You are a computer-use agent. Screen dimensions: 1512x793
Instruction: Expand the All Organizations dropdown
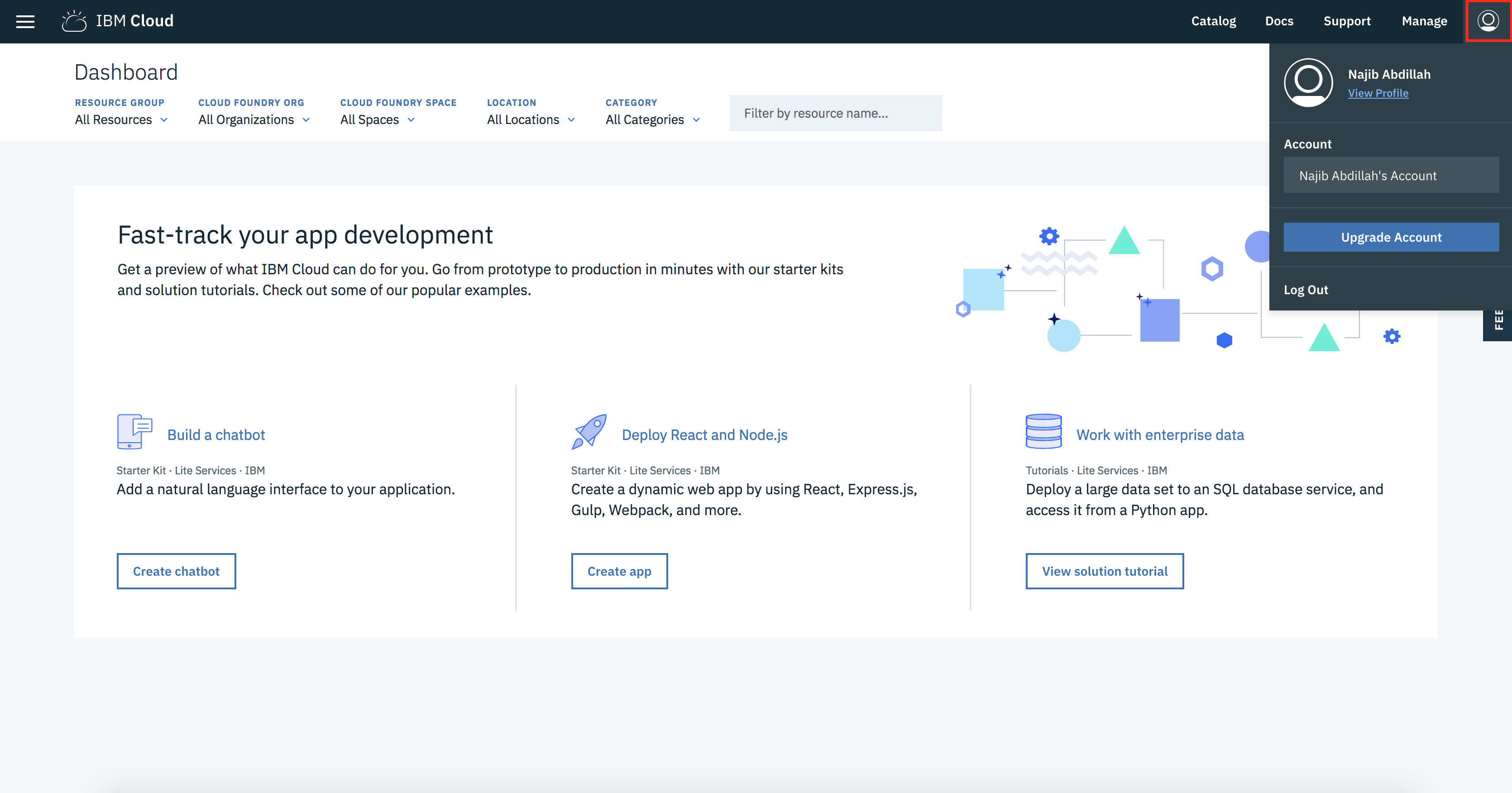(x=254, y=120)
